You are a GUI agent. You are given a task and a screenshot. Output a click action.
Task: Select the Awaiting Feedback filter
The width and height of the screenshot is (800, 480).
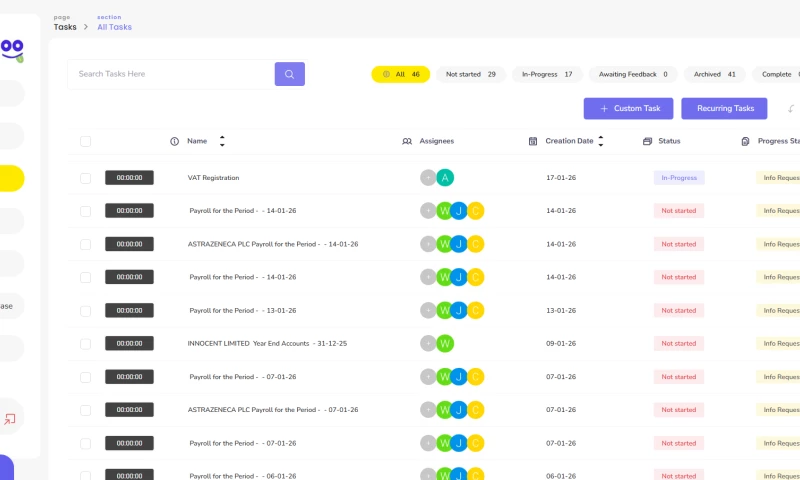point(633,74)
